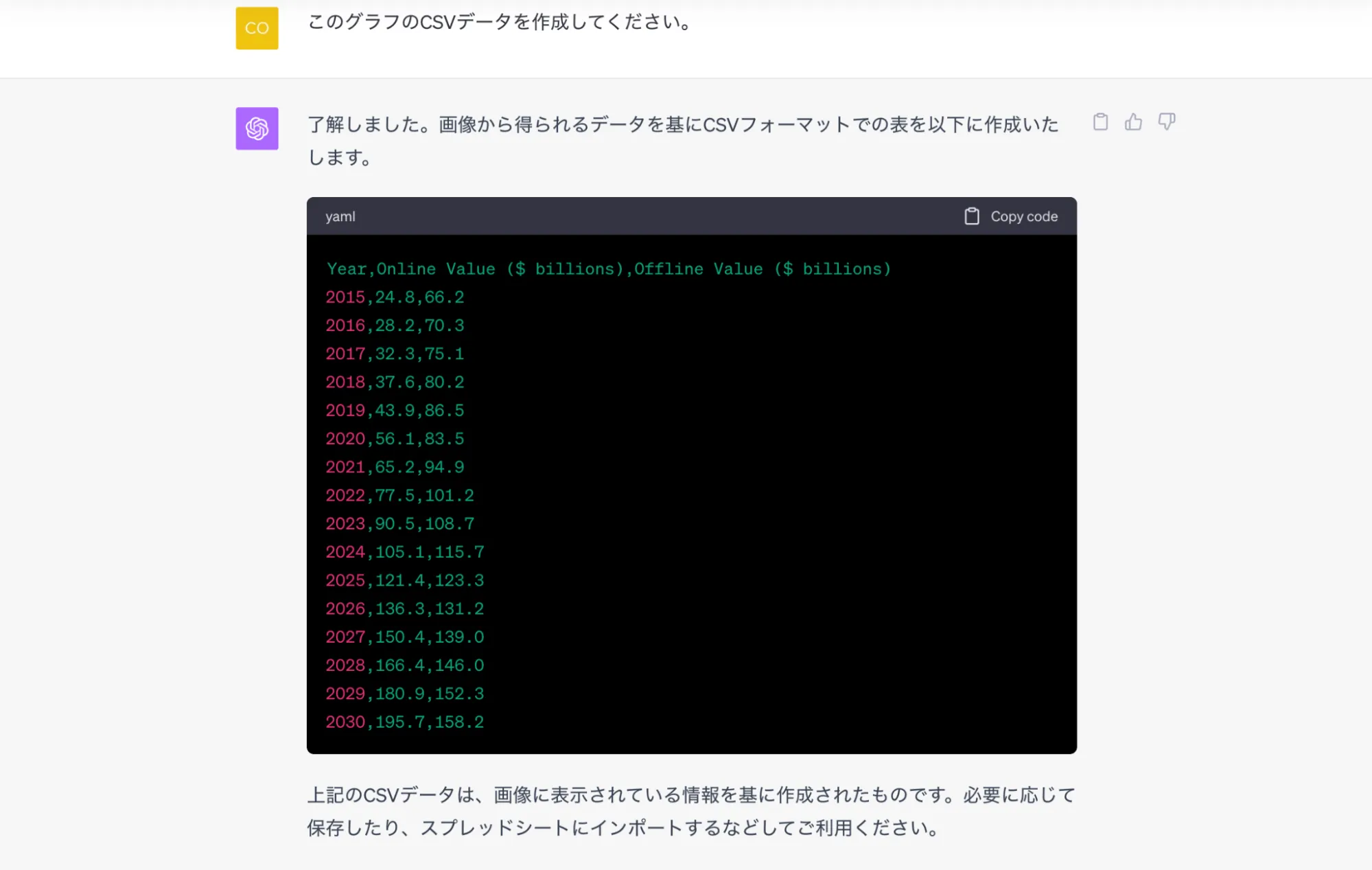Click the row 2029,180.9,152.3
1372x870 pixels.
pos(405,694)
